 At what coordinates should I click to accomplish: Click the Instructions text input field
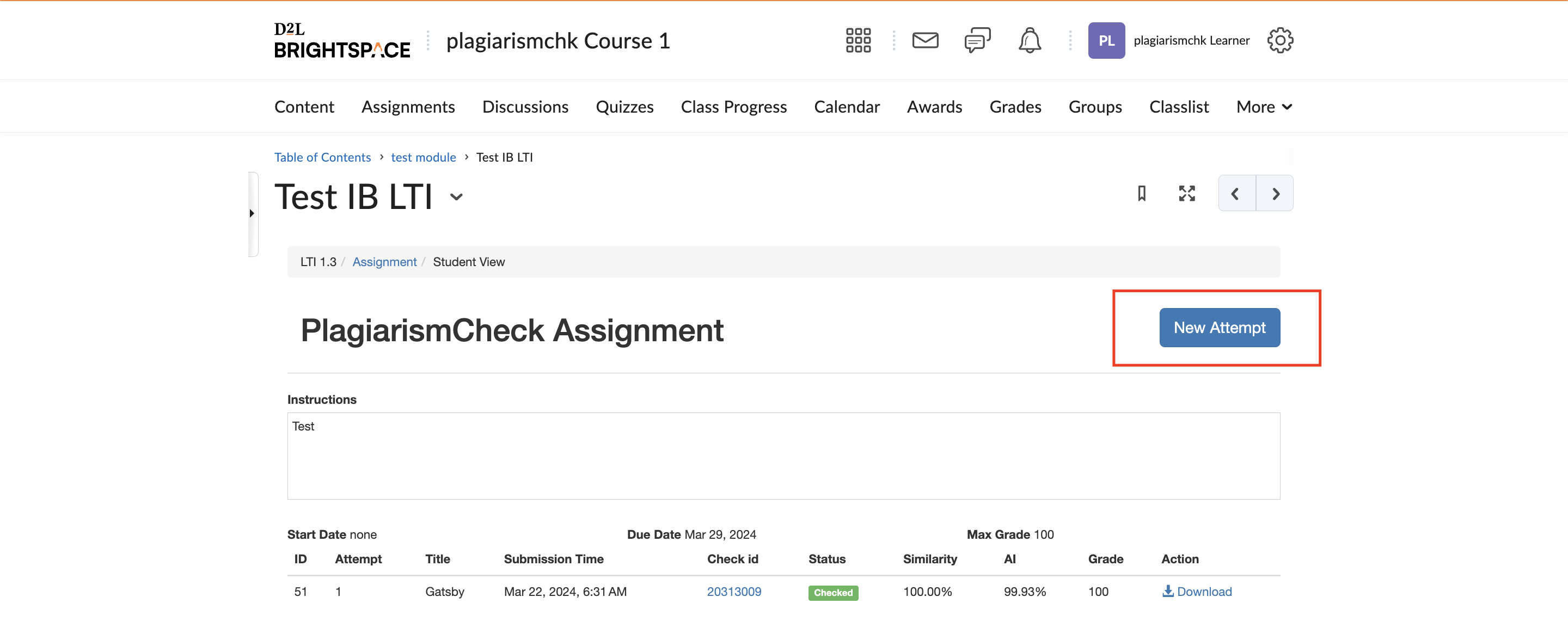point(783,456)
